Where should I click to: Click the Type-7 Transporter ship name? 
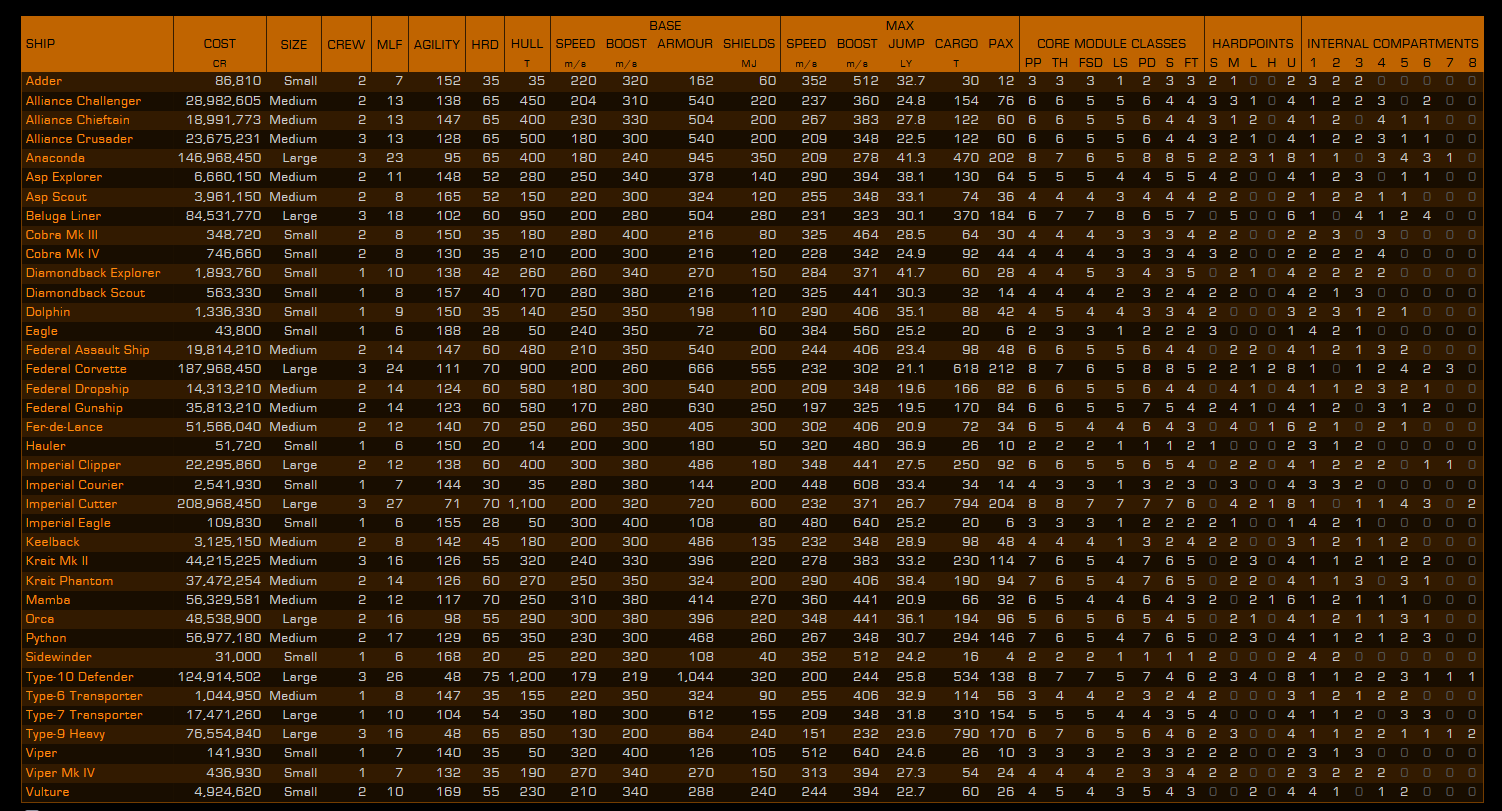[84, 715]
